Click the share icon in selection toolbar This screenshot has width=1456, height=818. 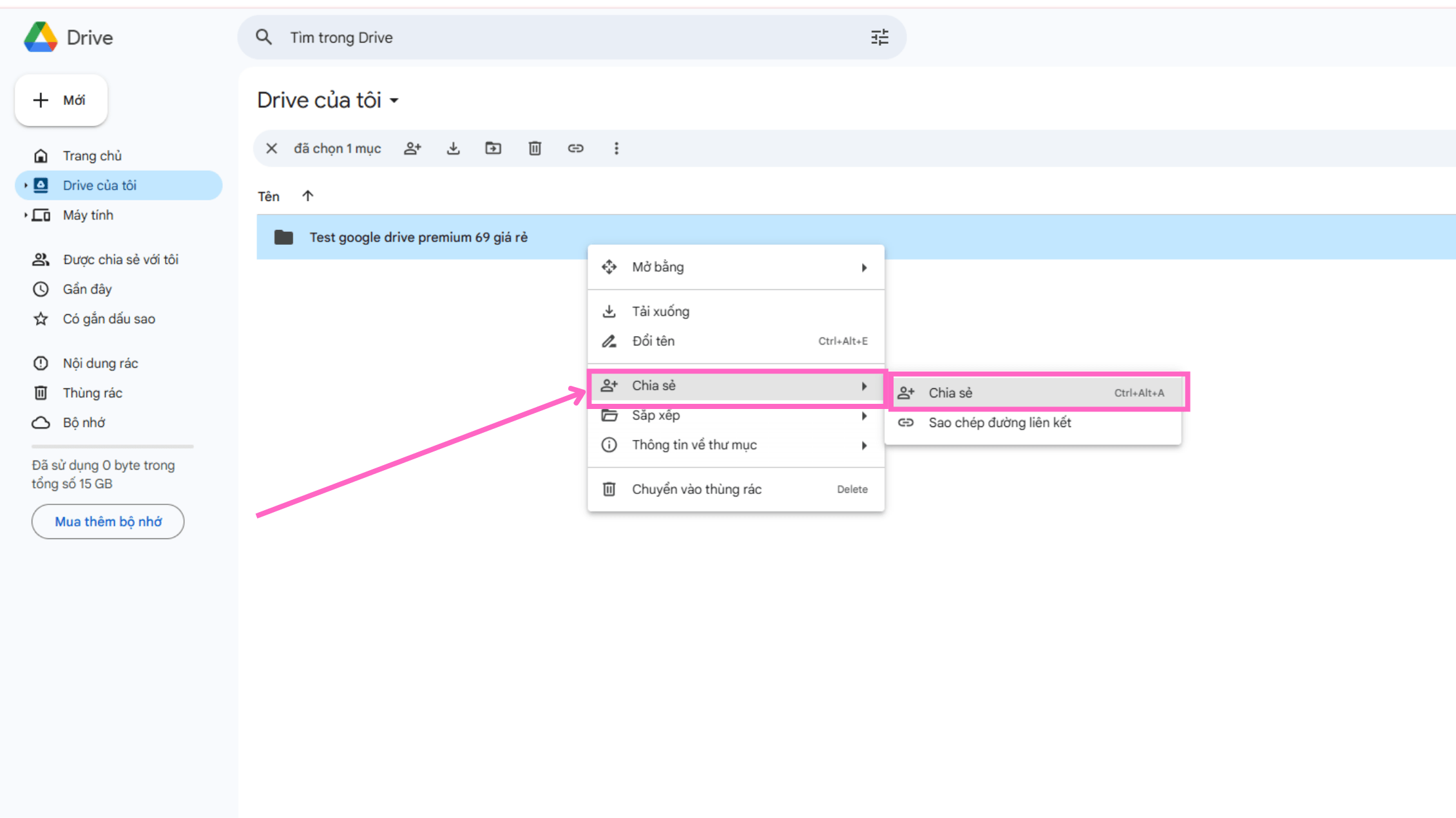coord(412,149)
